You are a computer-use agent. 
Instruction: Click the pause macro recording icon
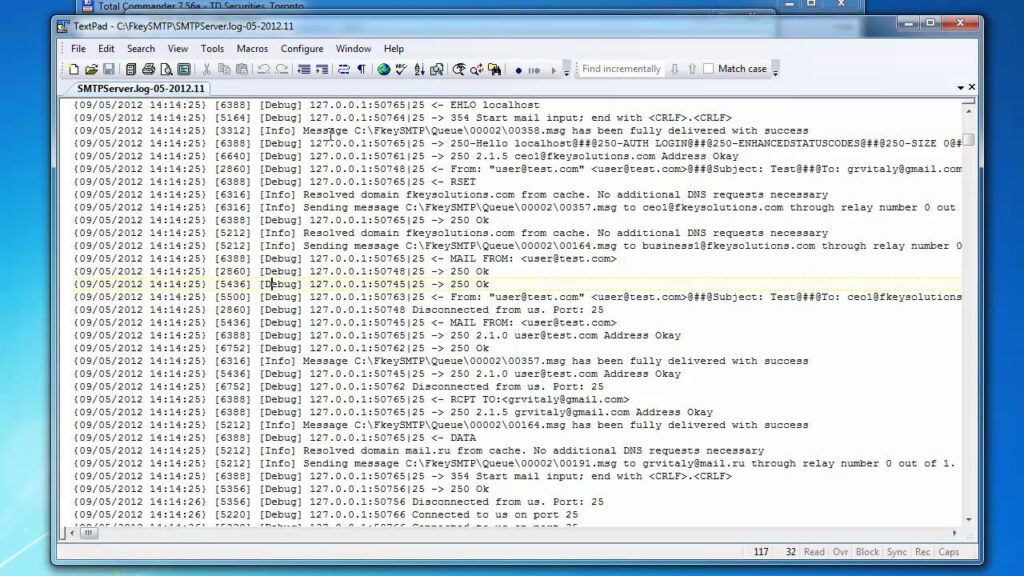tap(534, 70)
